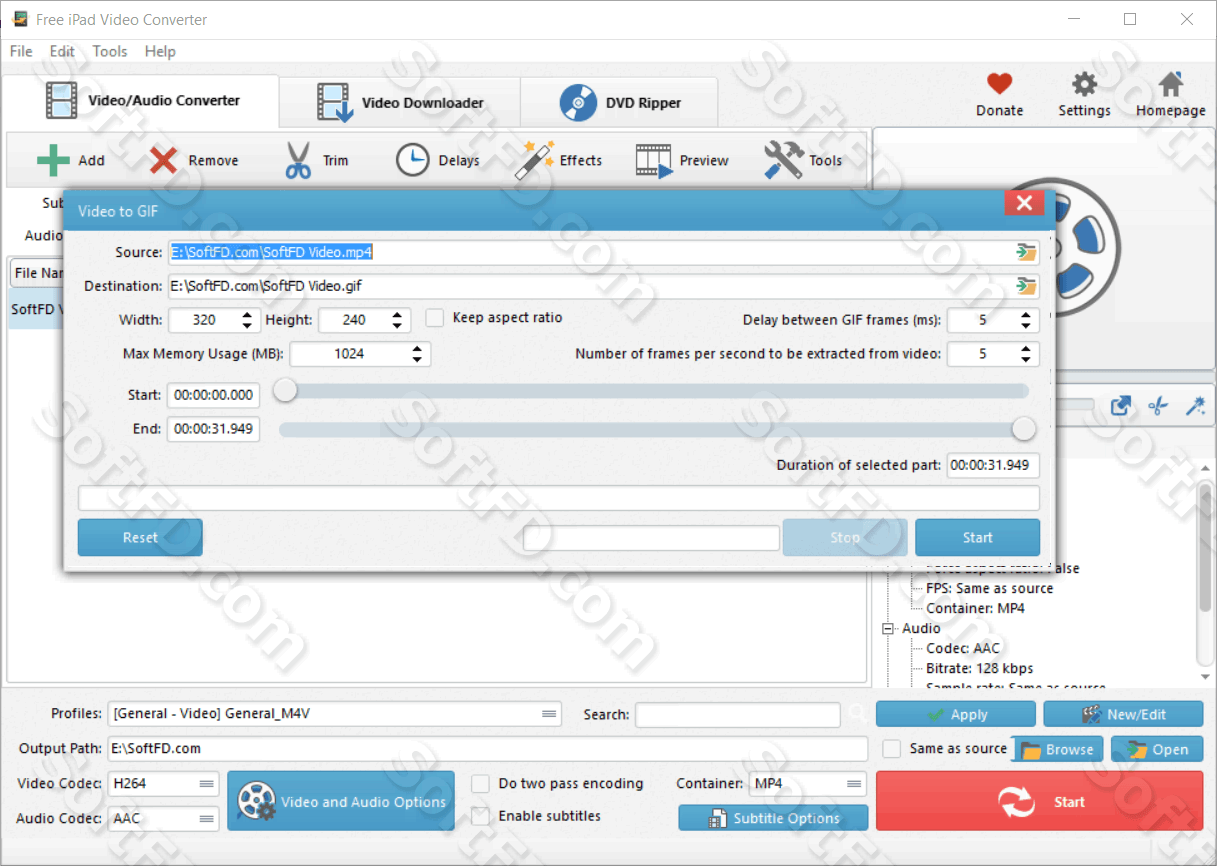Open the Preview film icon
This screenshot has width=1217, height=866.
[x=654, y=160]
